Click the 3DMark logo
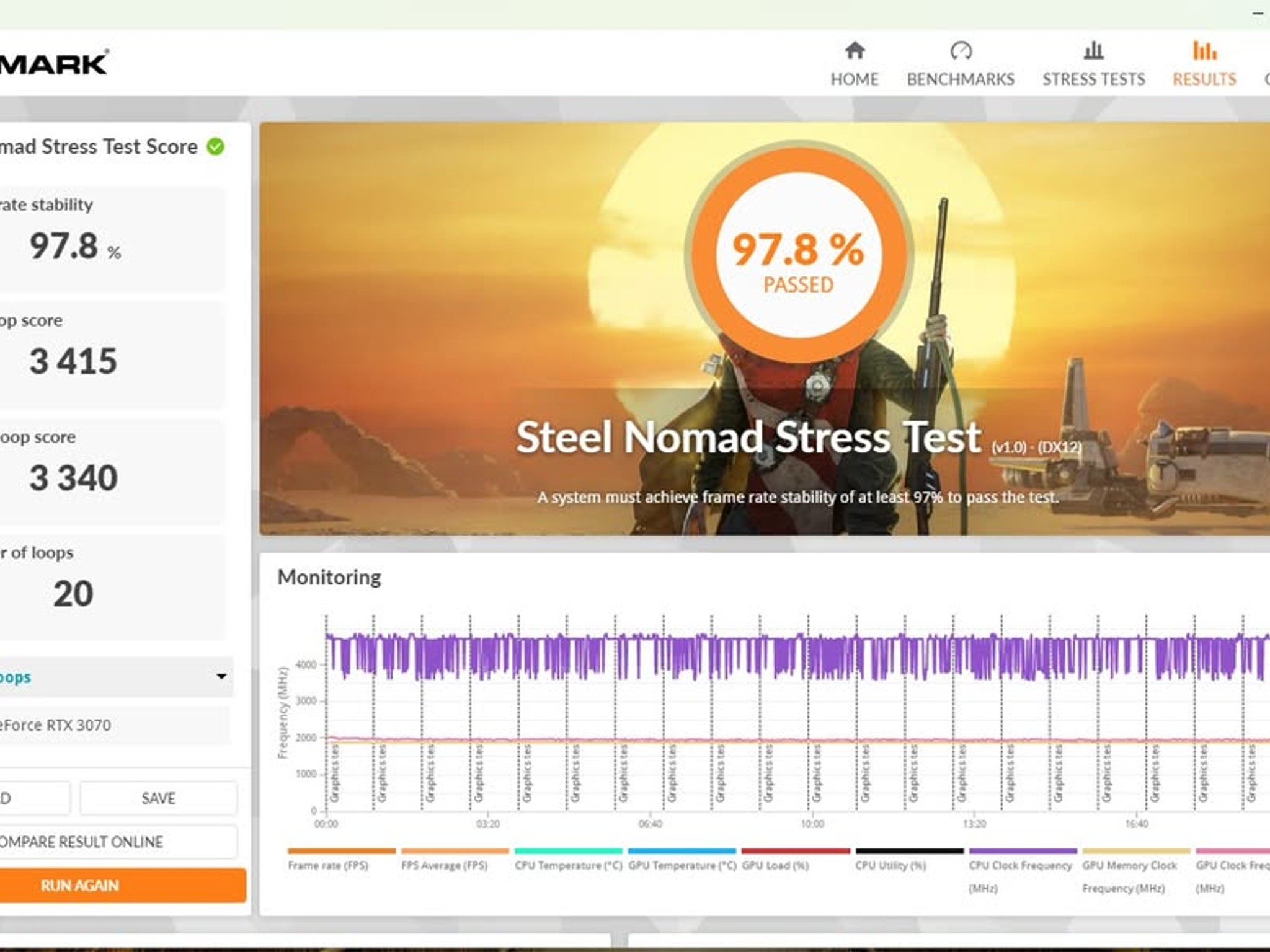The image size is (1270, 952). [54, 63]
